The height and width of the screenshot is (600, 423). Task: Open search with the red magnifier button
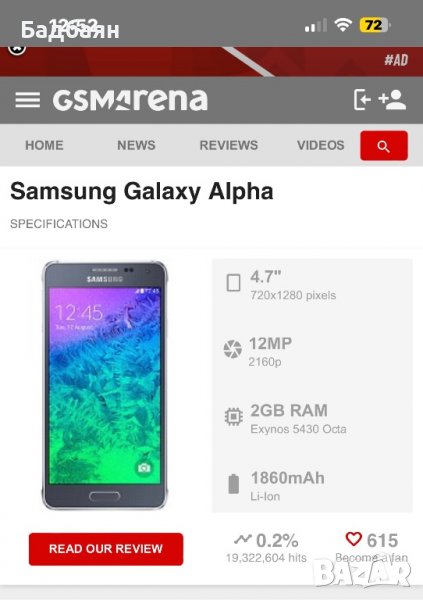(x=384, y=145)
